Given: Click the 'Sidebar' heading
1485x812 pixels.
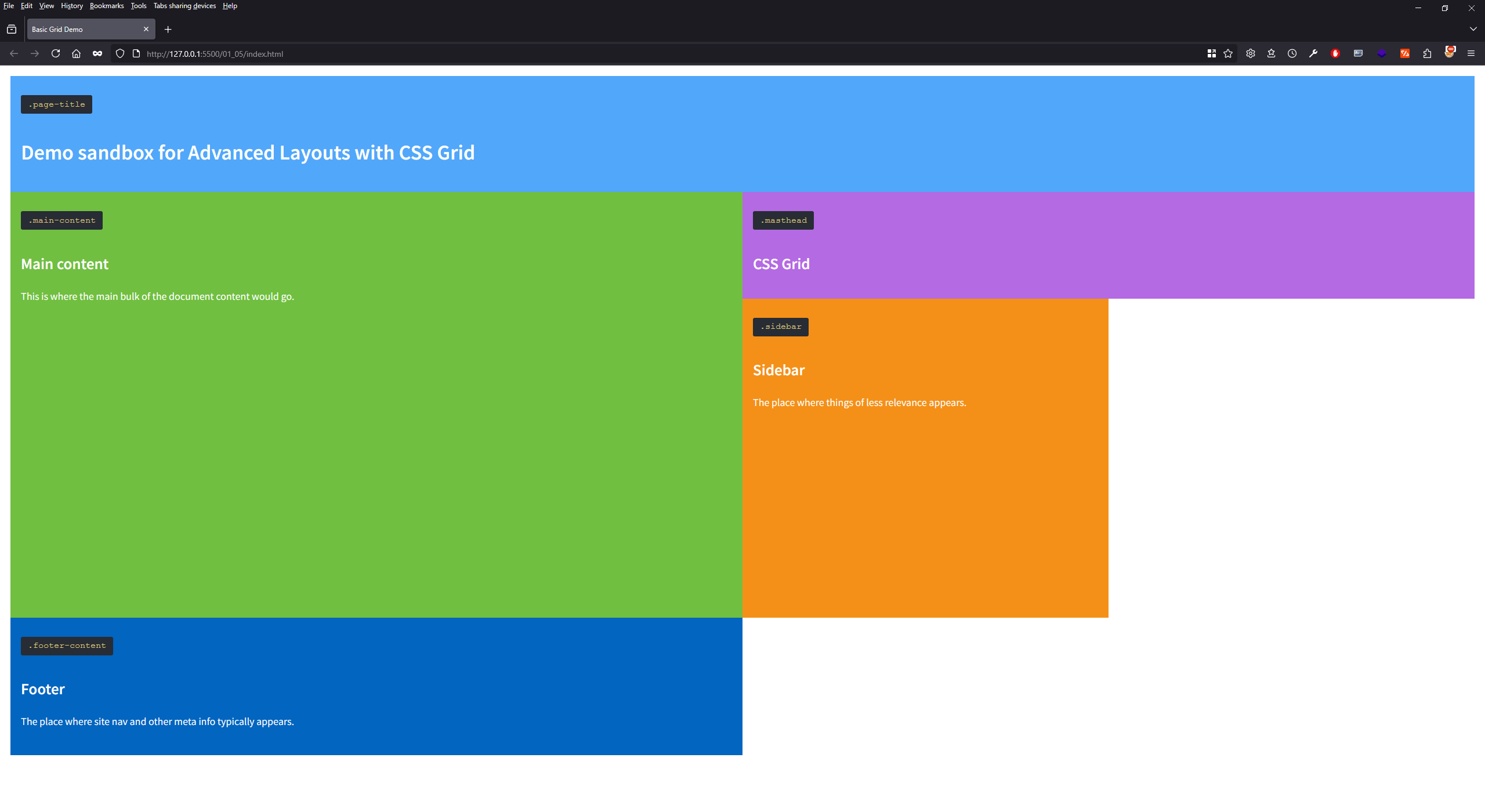Looking at the screenshot, I should [x=778, y=370].
